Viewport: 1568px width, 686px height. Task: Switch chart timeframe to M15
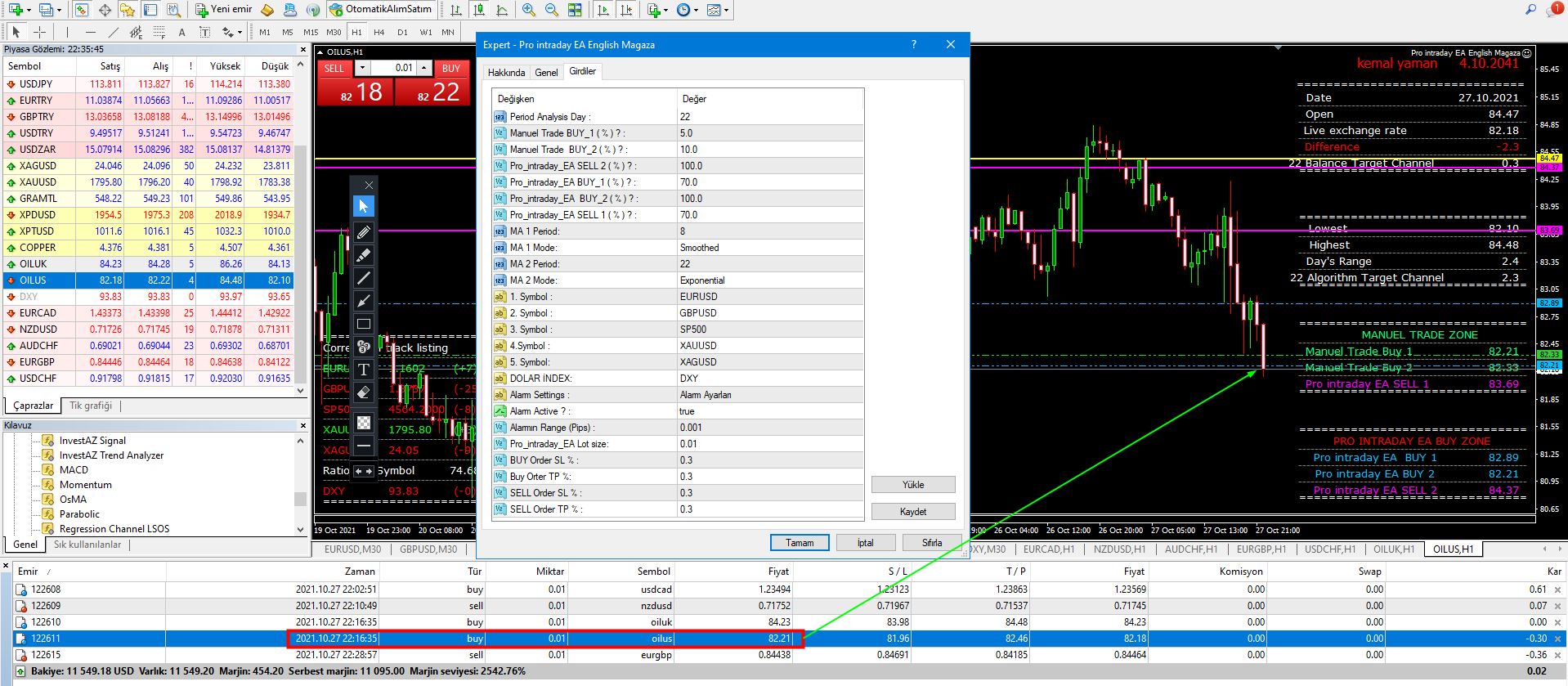click(x=311, y=32)
